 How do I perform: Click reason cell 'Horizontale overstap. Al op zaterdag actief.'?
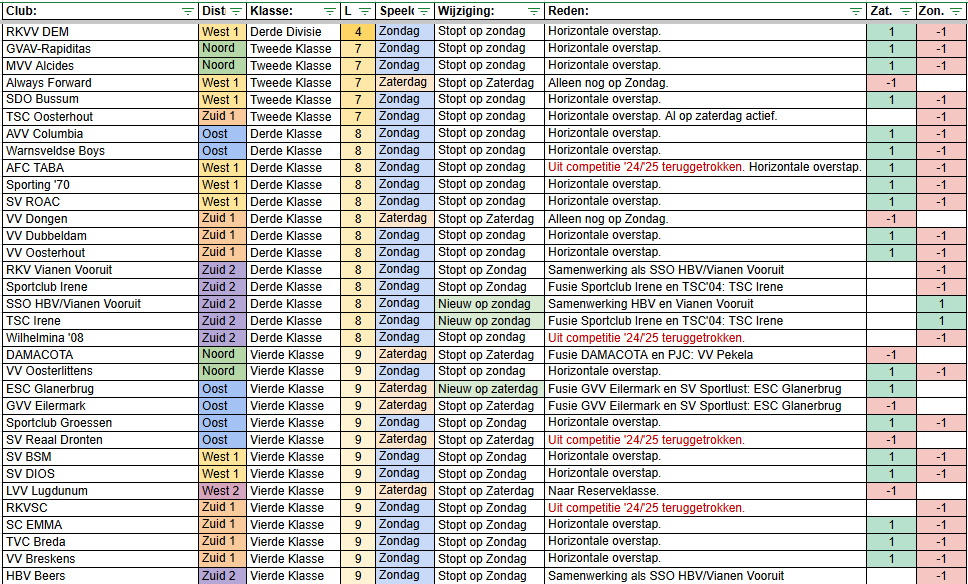(706, 117)
